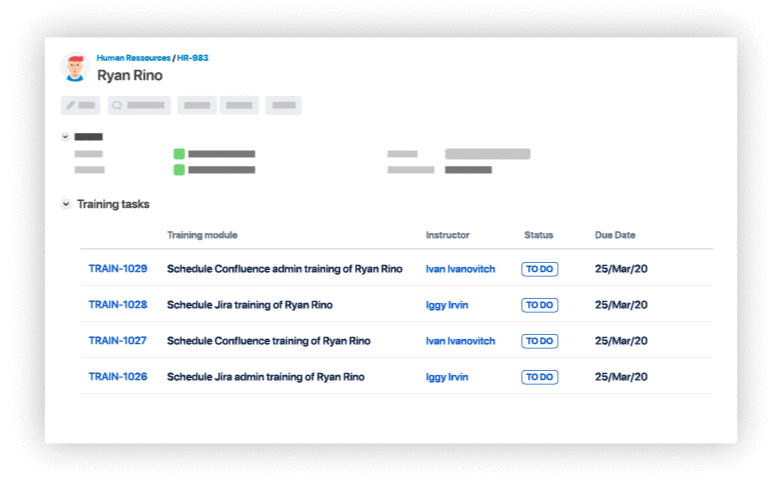Click Ryan Rino's avatar image
The width and height of the screenshot is (780, 480).
click(x=75, y=67)
